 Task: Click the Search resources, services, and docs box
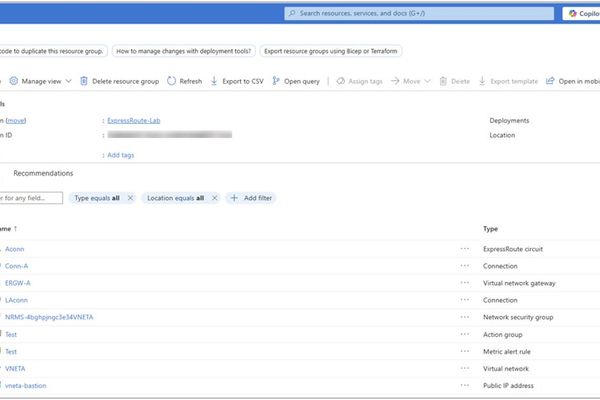419,13
